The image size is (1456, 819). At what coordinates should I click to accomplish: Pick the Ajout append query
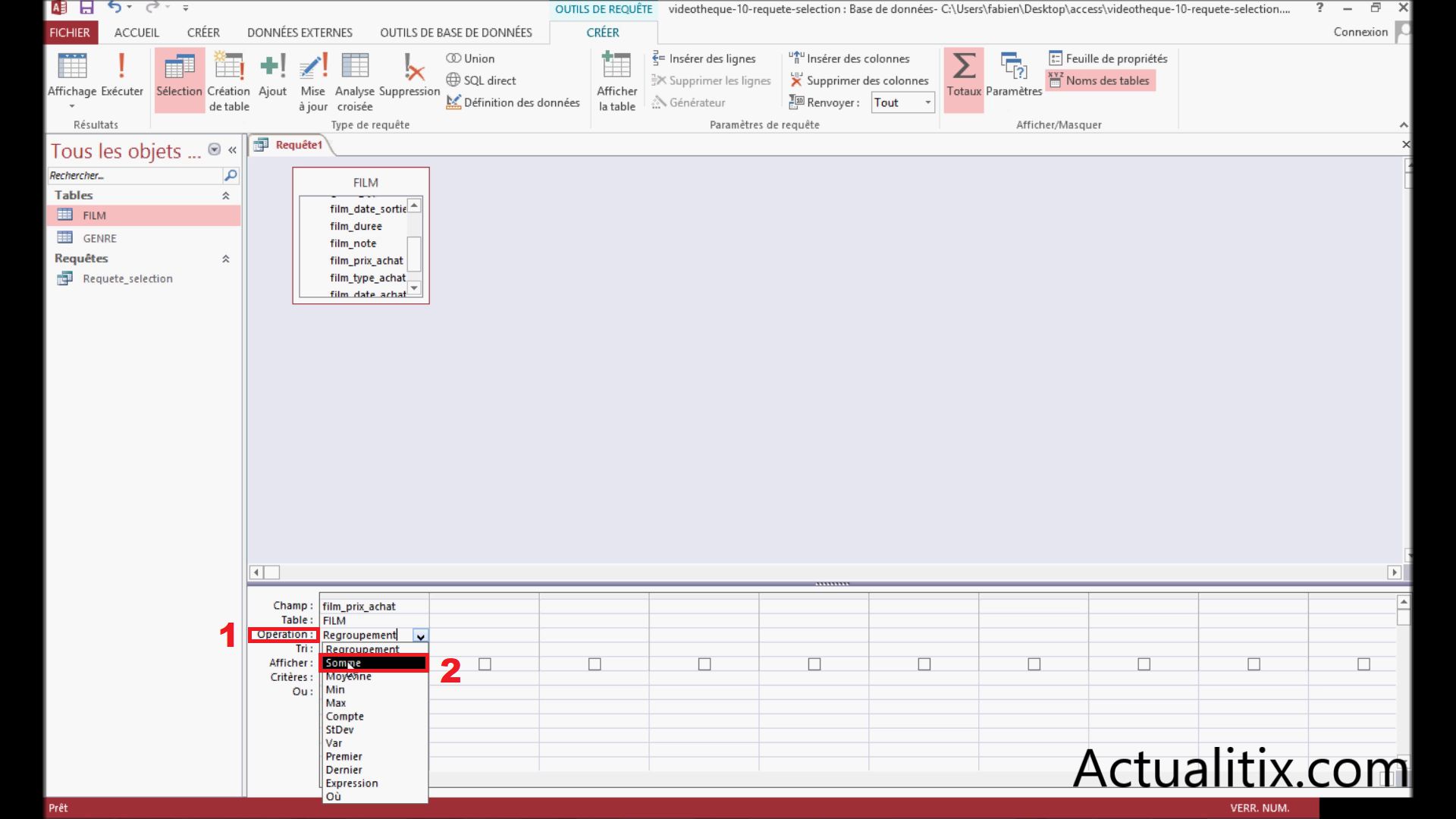pyautogui.click(x=272, y=76)
